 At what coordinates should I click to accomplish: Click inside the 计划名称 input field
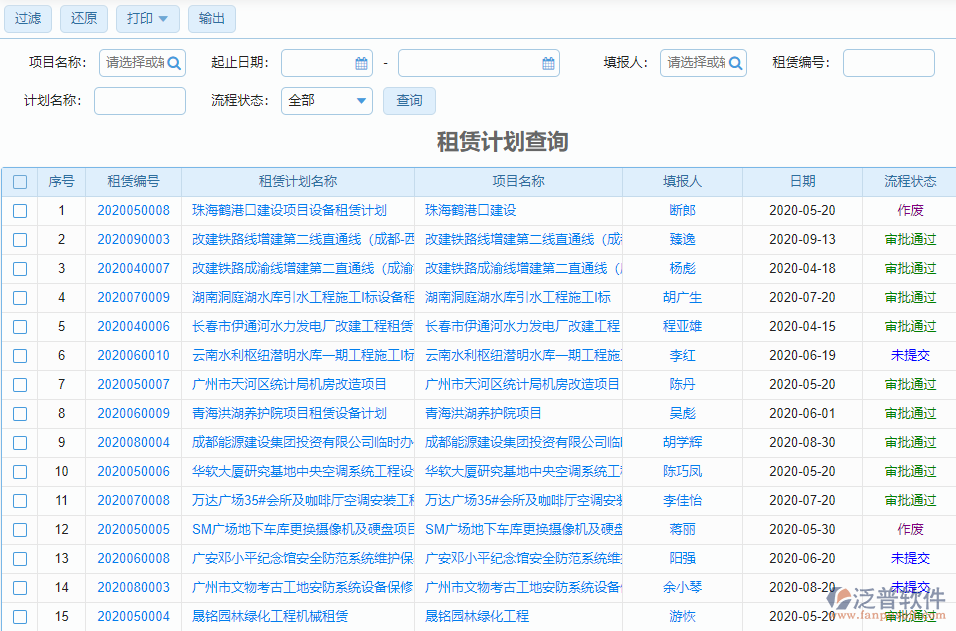point(139,100)
